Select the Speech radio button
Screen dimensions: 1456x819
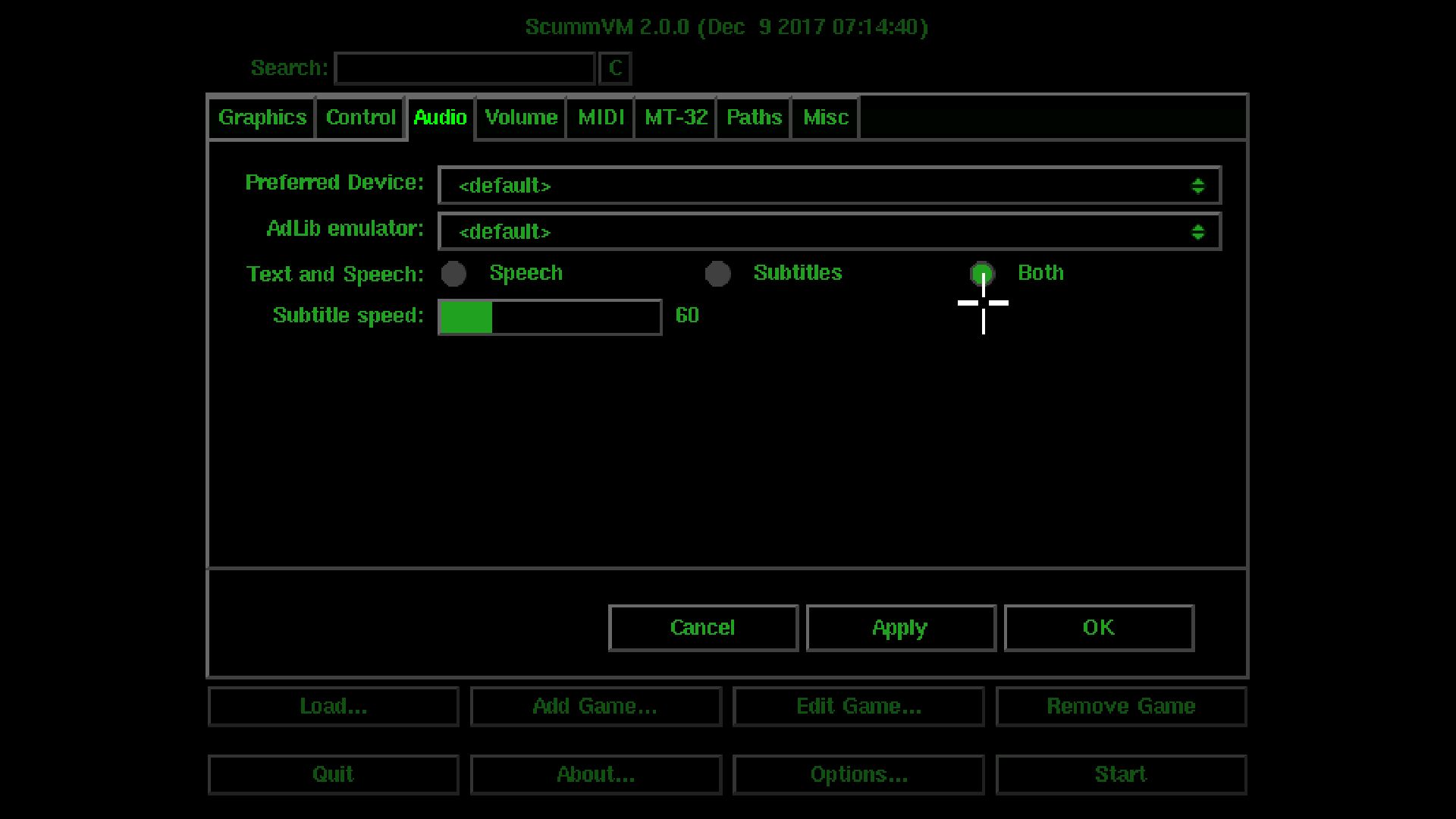[453, 274]
